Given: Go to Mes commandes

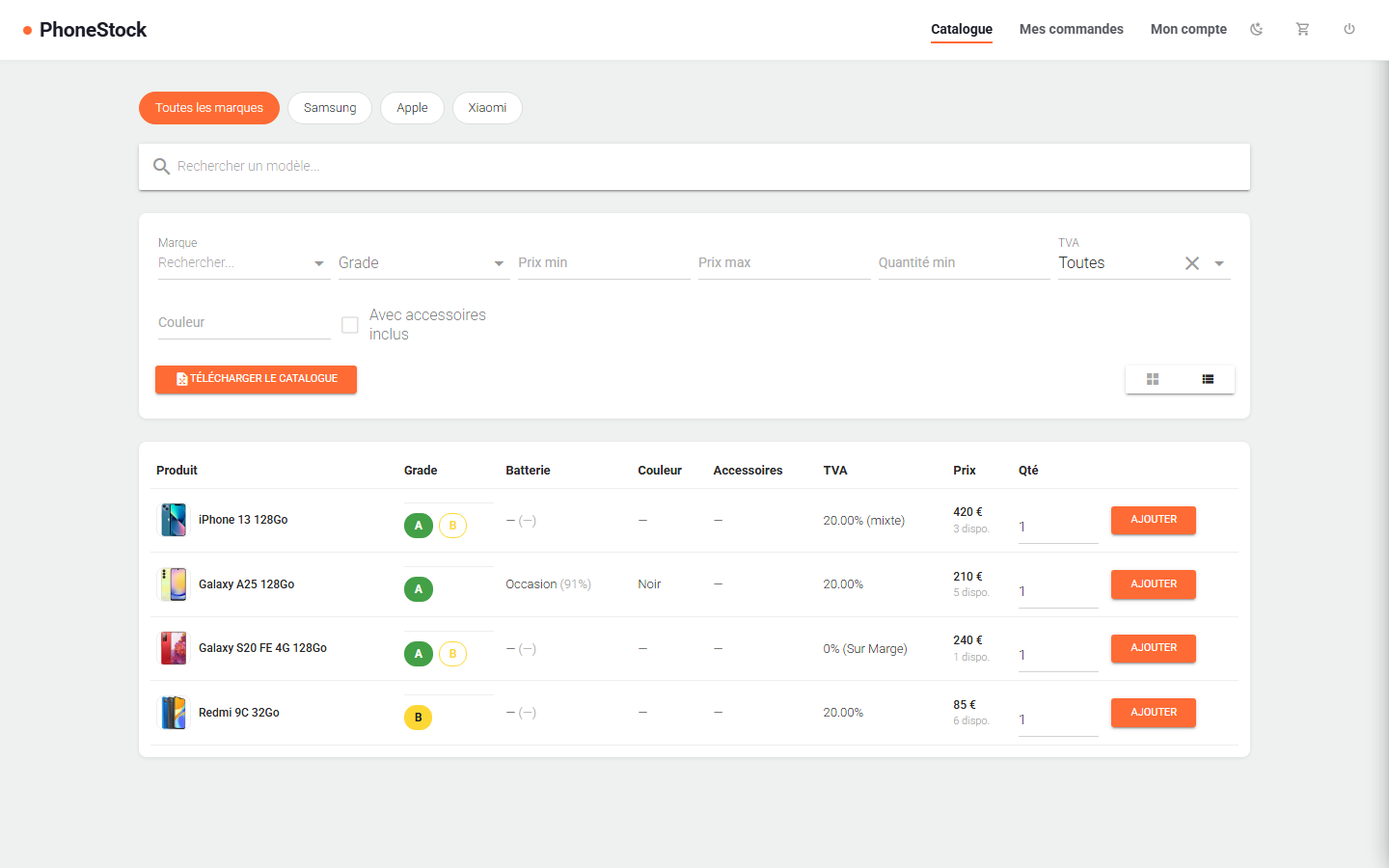Looking at the screenshot, I should [x=1072, y=29].
